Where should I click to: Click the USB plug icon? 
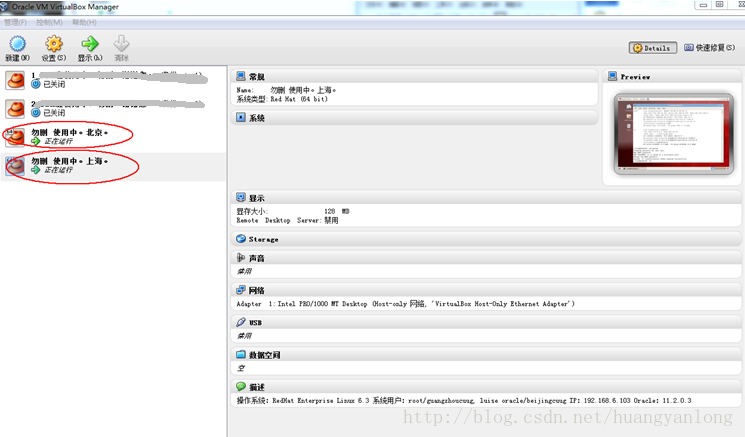pos(241,322)
